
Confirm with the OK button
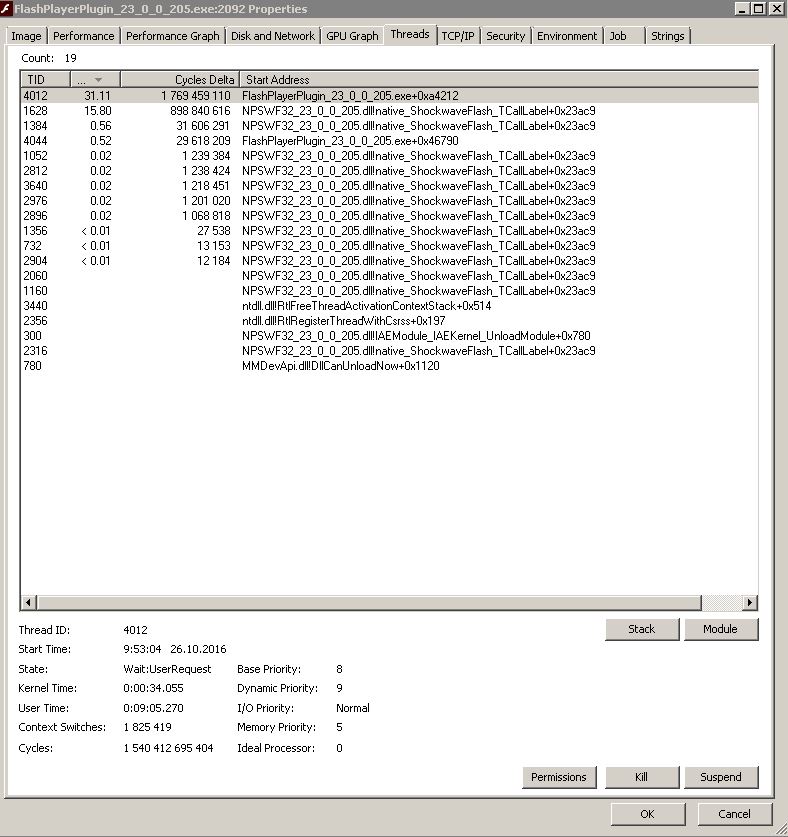(x=648, y=814)
